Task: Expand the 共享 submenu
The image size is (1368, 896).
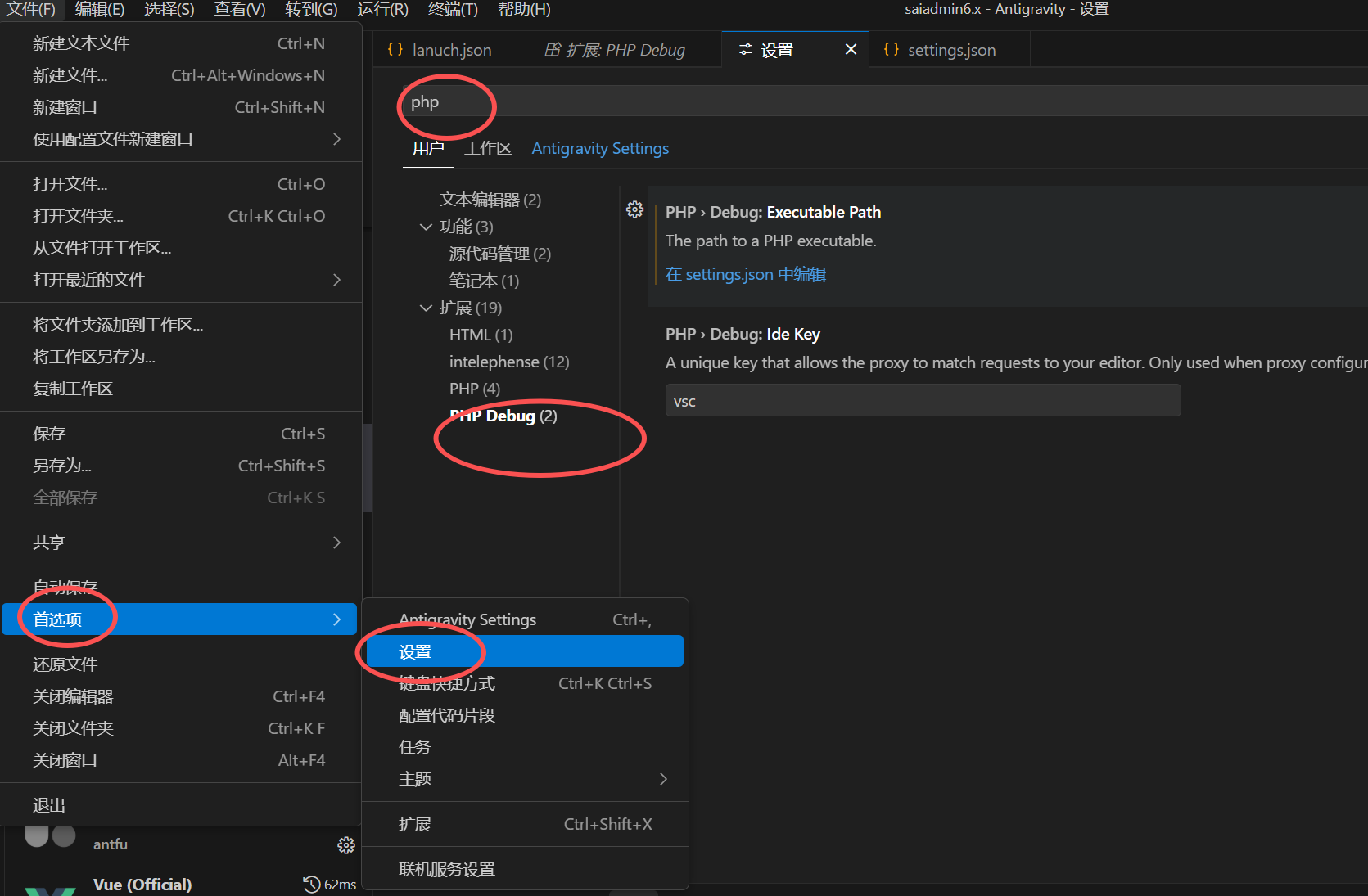Action: coord(336,543)
